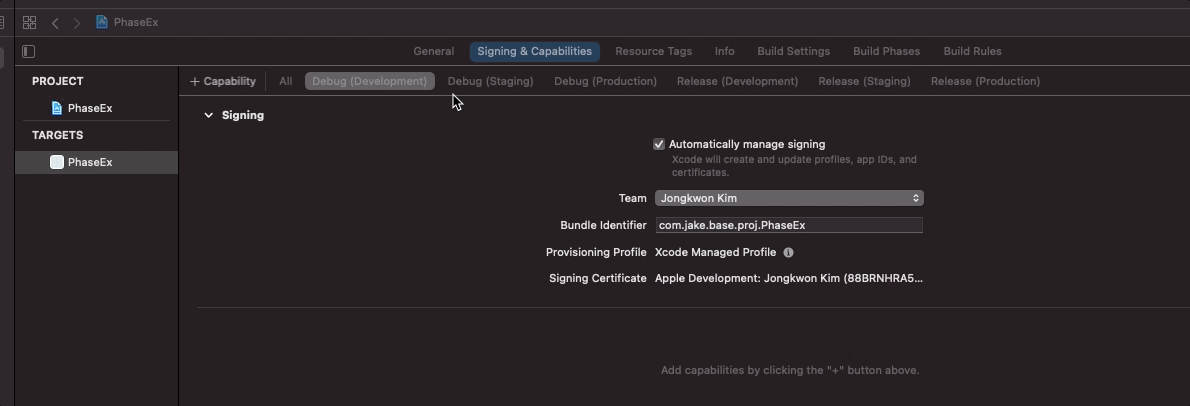Select Release (Production) configuration
The height and width of the screenshot is (406, 1190).
(986, 81)
